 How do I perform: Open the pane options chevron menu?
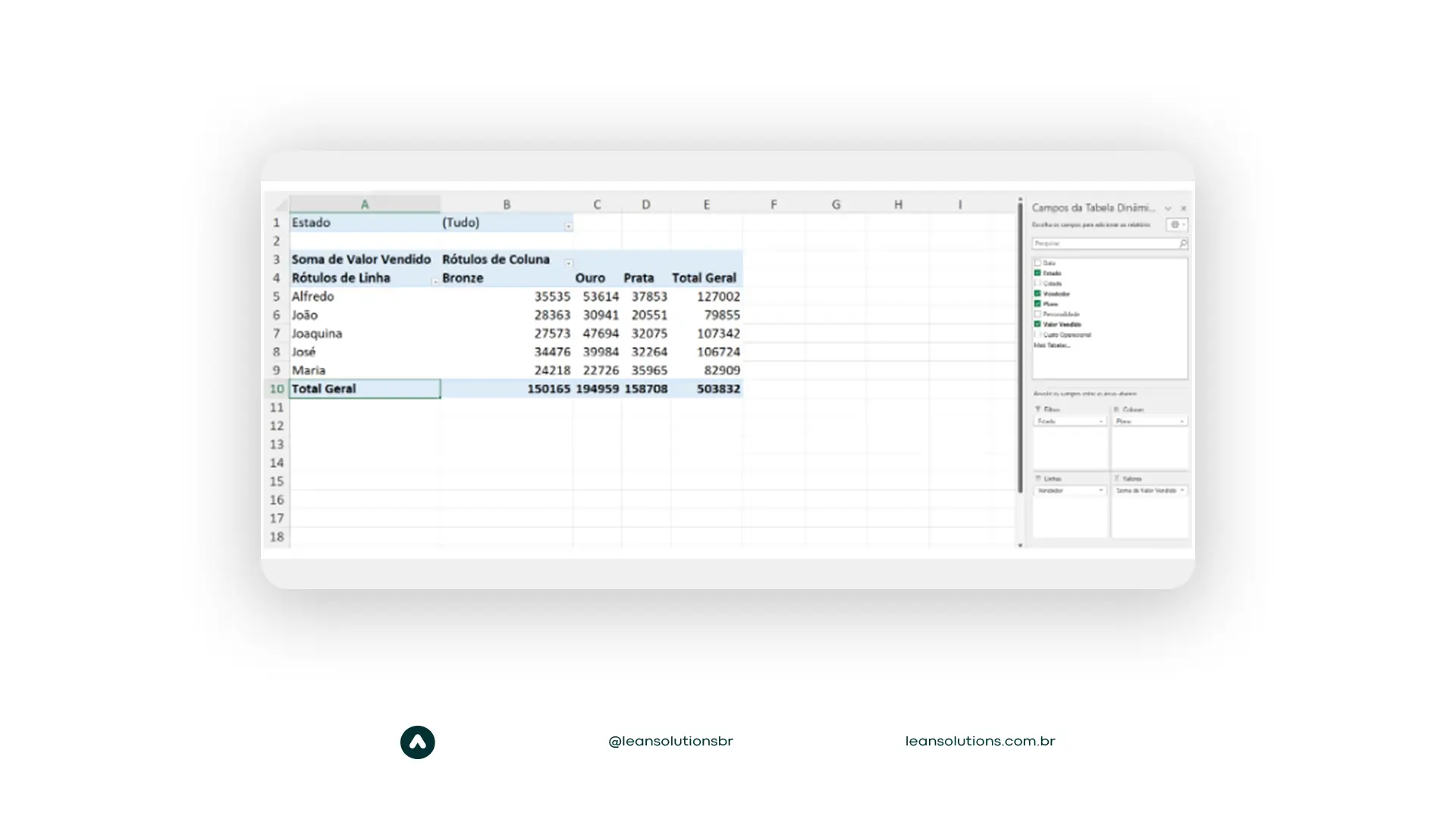point(1168,208)
